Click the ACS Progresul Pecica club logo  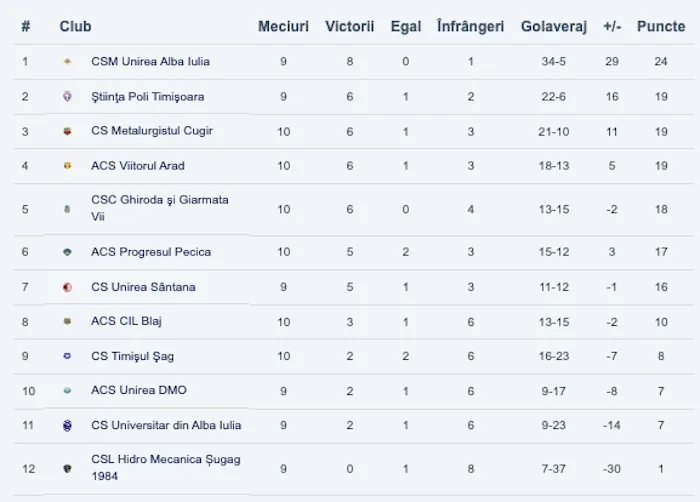67,252
